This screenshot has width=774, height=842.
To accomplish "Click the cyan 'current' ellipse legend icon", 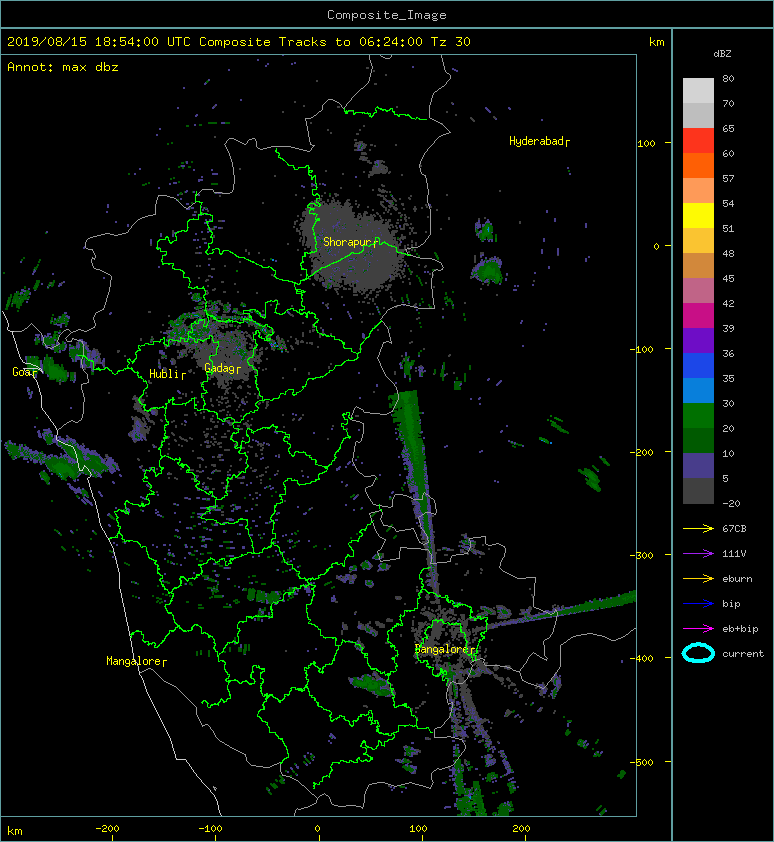I will pos(698,654).
